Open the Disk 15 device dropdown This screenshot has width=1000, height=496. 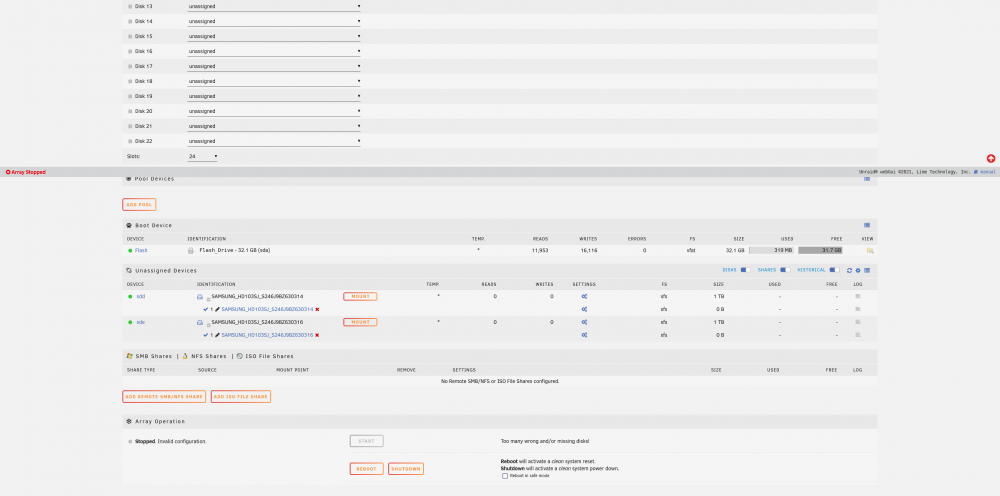click(x=274, y=36)
